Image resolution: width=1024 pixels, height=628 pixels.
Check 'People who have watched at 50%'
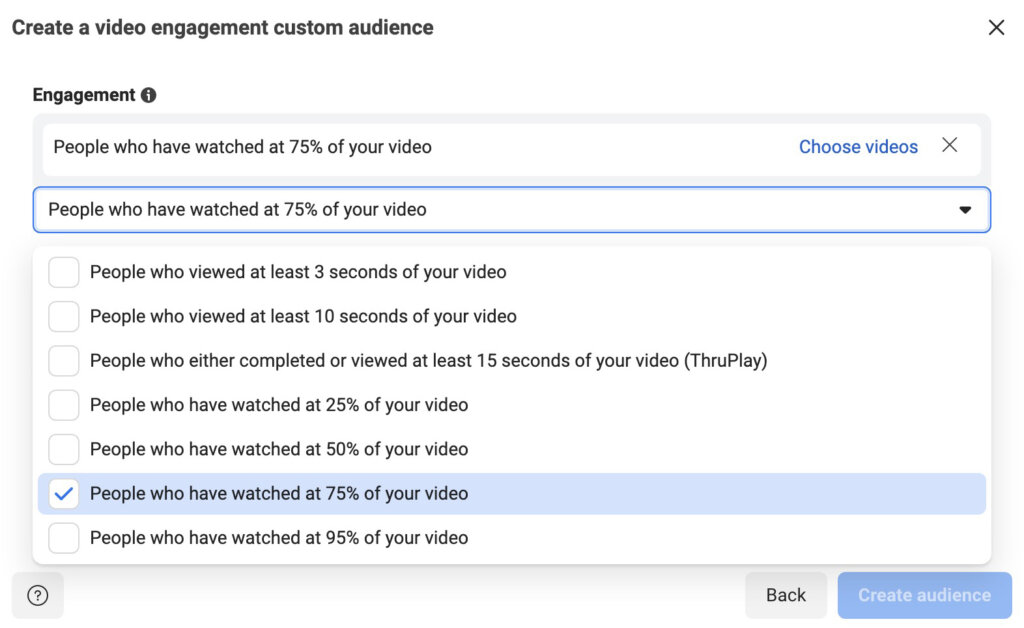click(63, 449)
